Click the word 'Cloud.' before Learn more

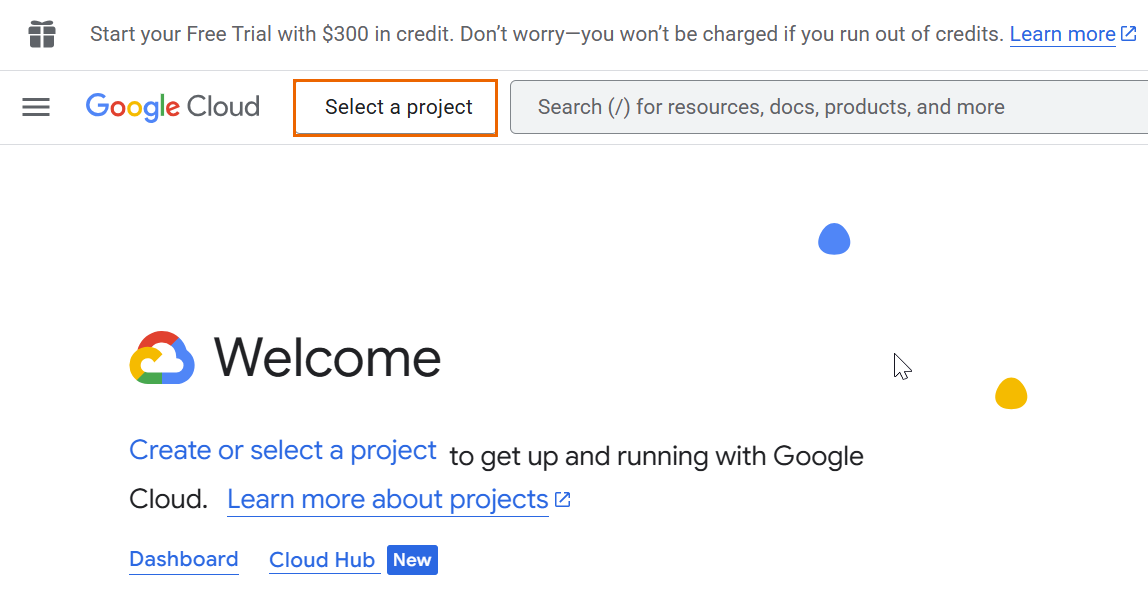tap(168, 499)
